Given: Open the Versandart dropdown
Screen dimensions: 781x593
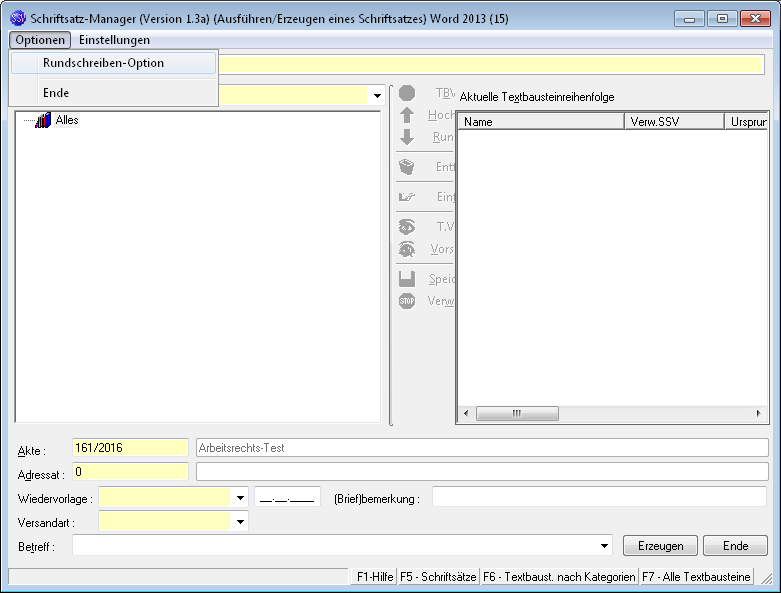Looking at the screenshot, I should (240, 521).
